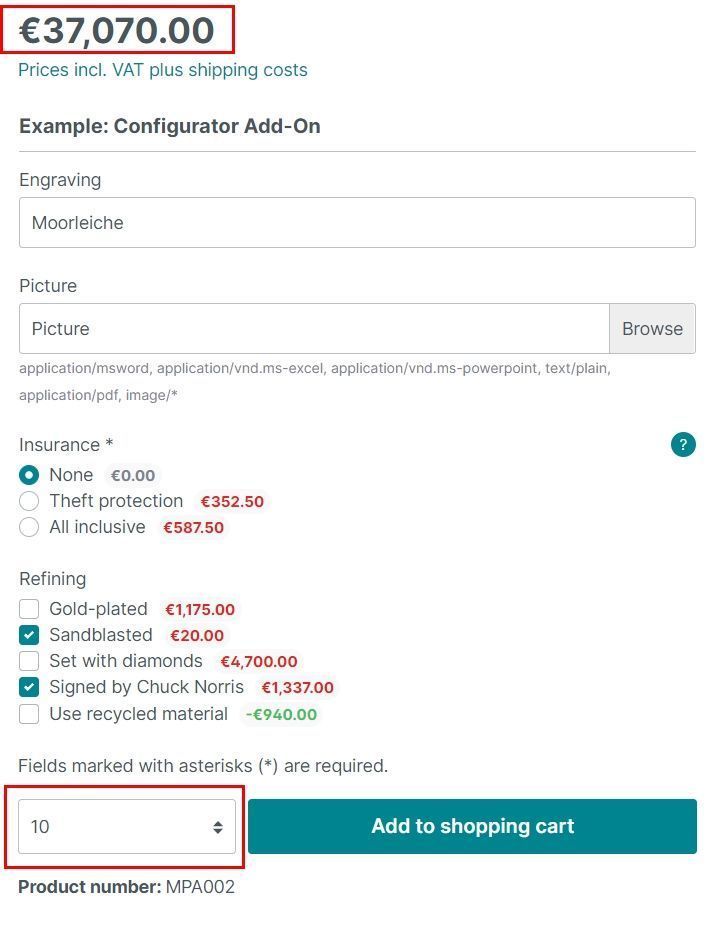Uncheck Signed by Chuck Norris
Screen dimensions: 718x944
tap(30, 687)
